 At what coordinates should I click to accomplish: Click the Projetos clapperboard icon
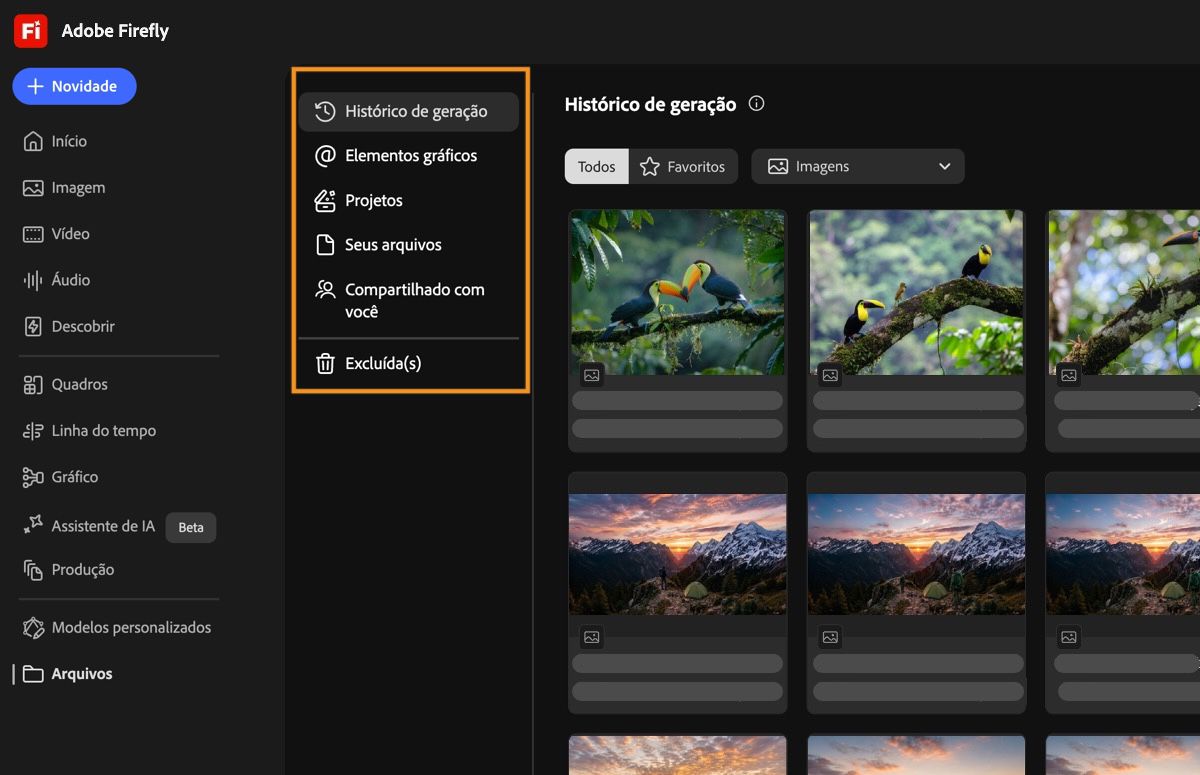coord(325,200)
